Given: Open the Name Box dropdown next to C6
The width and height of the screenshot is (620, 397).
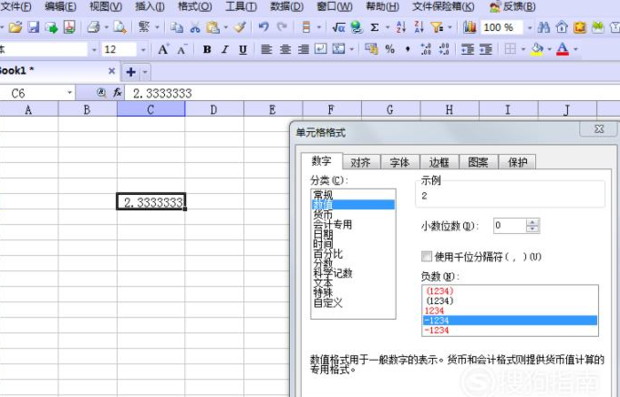Looking at the screenshot, I should (x=70, y=93).
